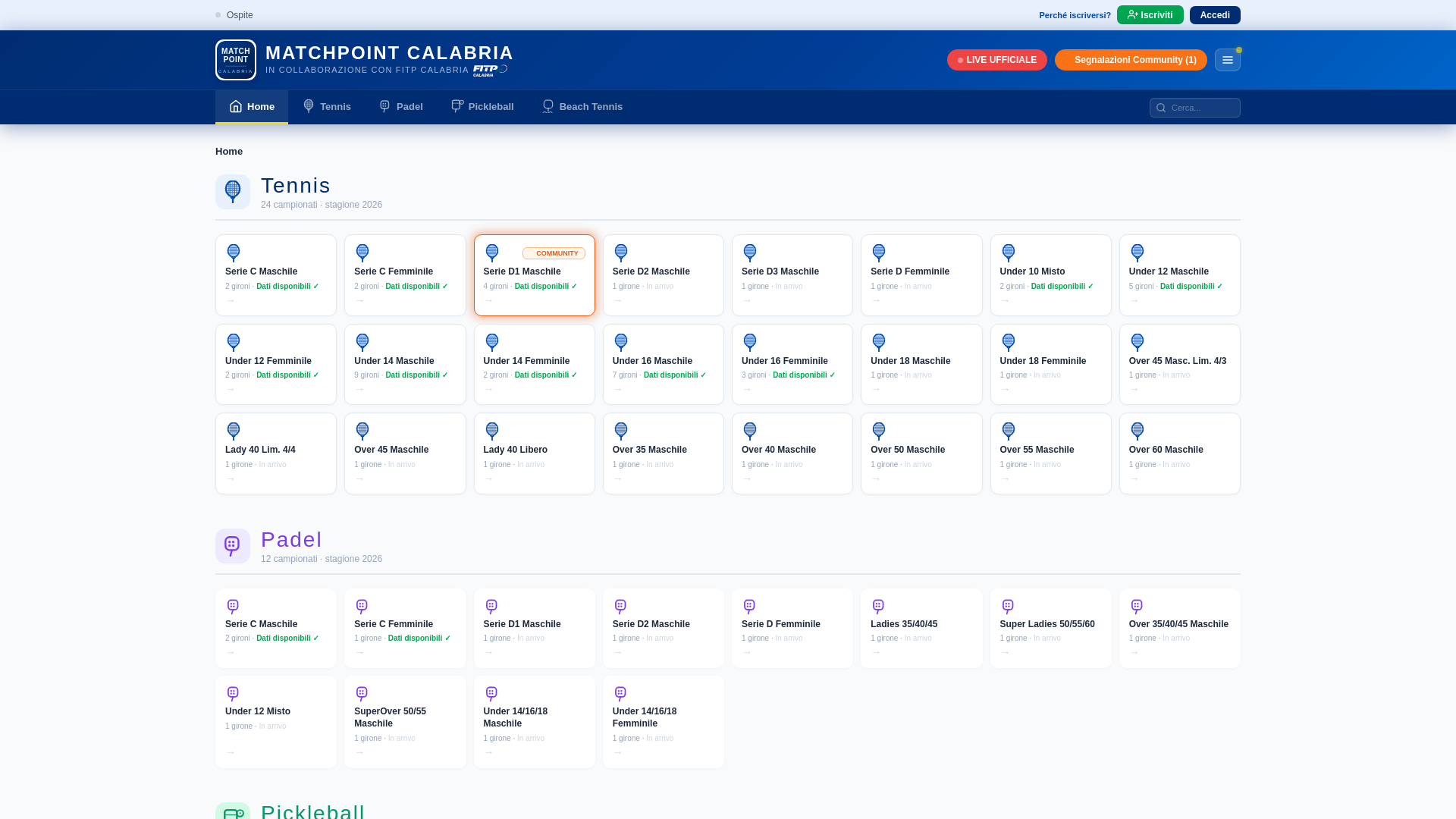
Task: Click racket icon on Over 35 Maschile card
Action: 621,431
